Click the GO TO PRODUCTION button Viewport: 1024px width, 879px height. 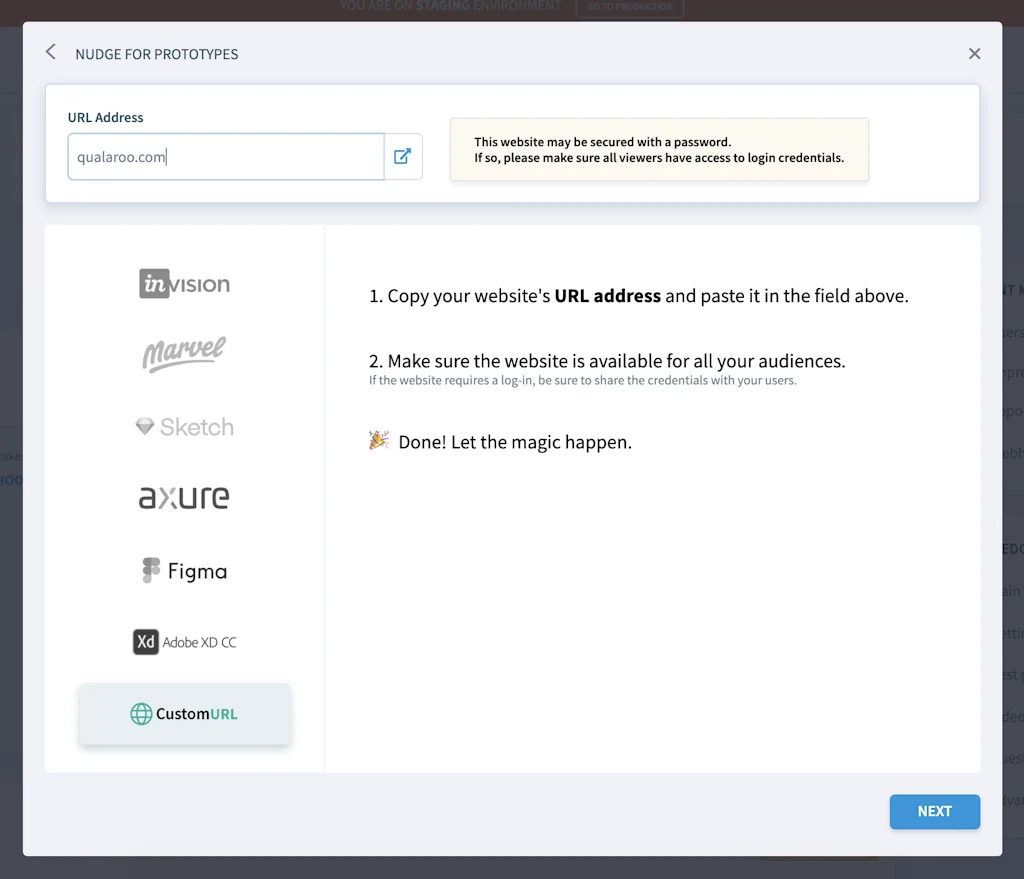click(x=630, y=7)
